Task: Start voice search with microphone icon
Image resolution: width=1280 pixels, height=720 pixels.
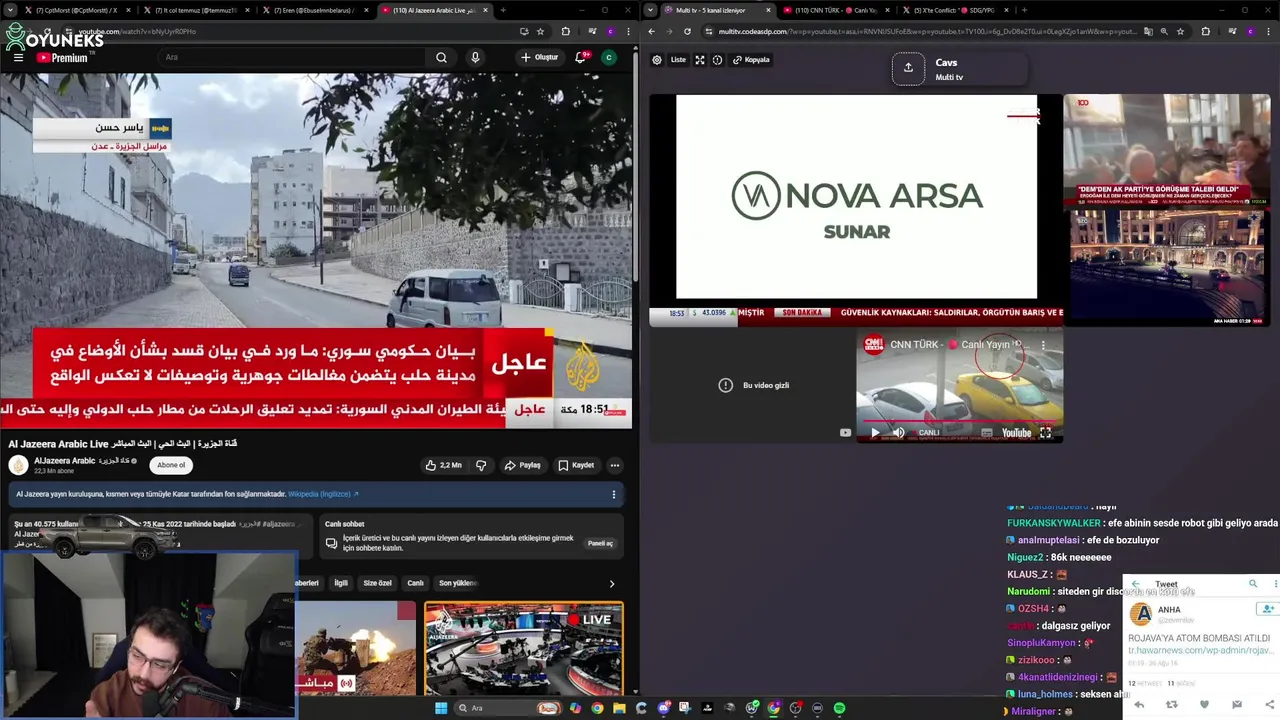Action: (475, 57)
